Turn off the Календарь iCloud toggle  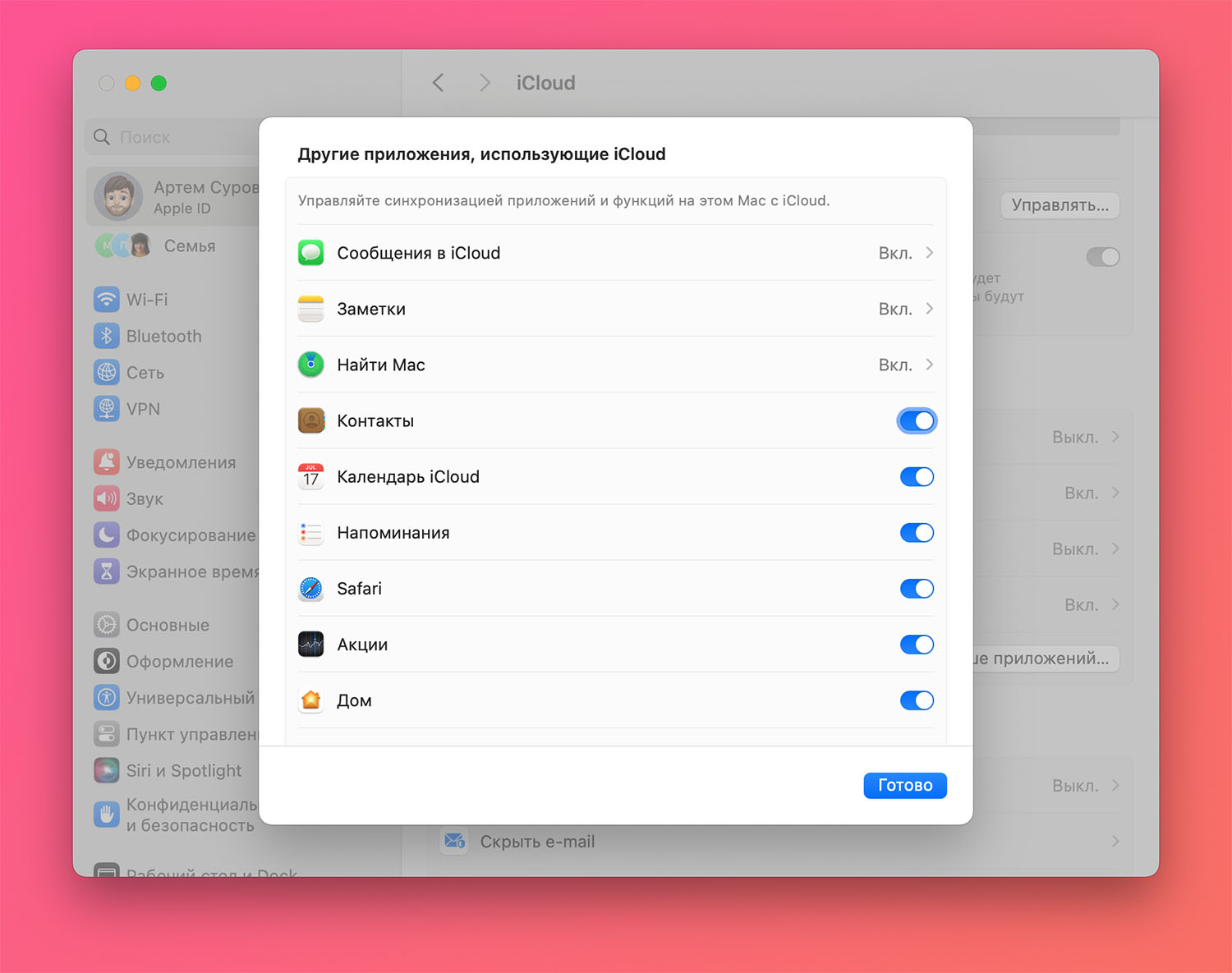[917, 477]
